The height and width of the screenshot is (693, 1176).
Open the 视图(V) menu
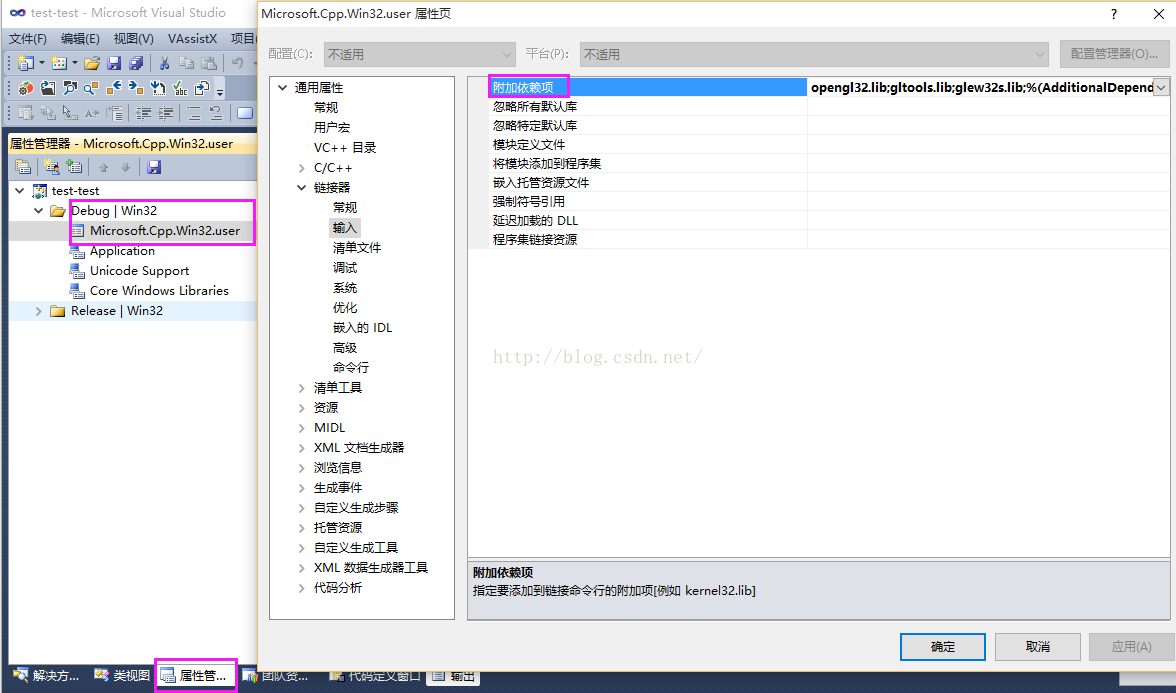[134, 38]
